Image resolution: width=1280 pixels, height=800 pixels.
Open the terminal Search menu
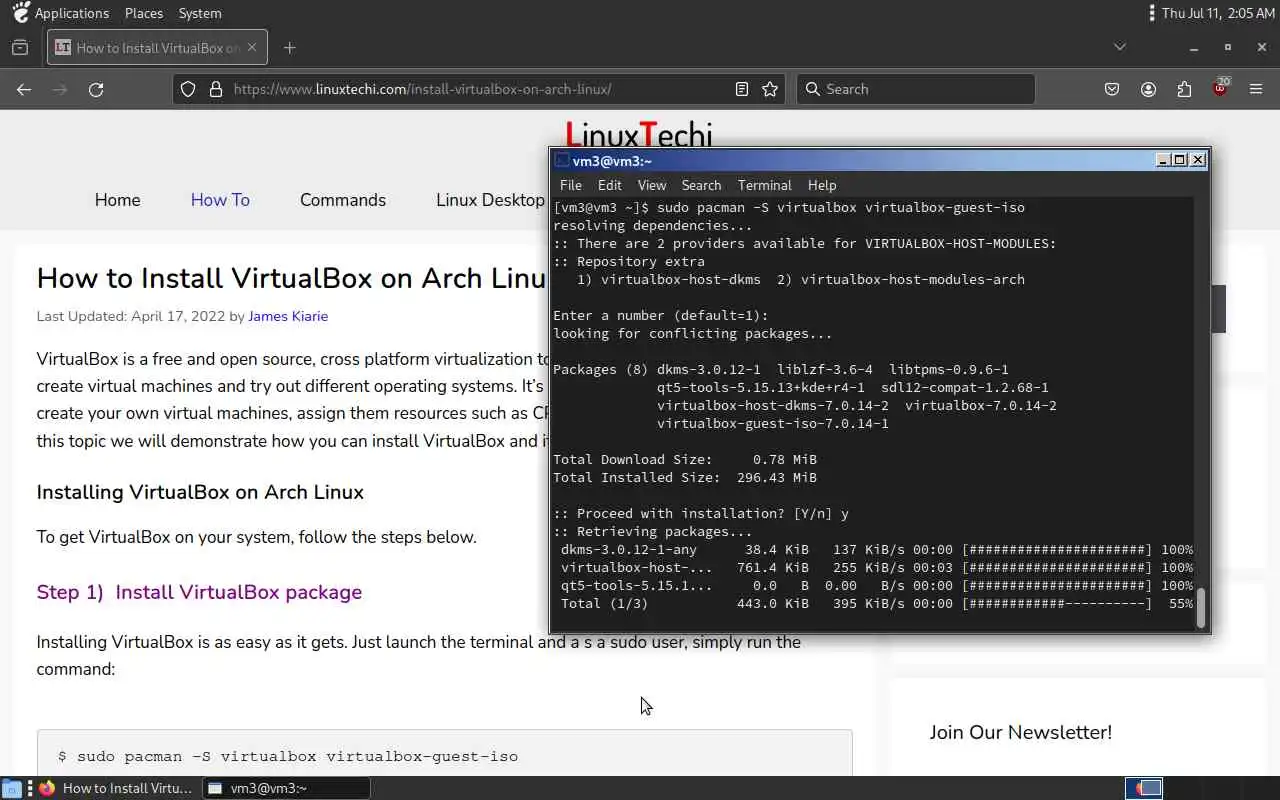tap(701, 185)
